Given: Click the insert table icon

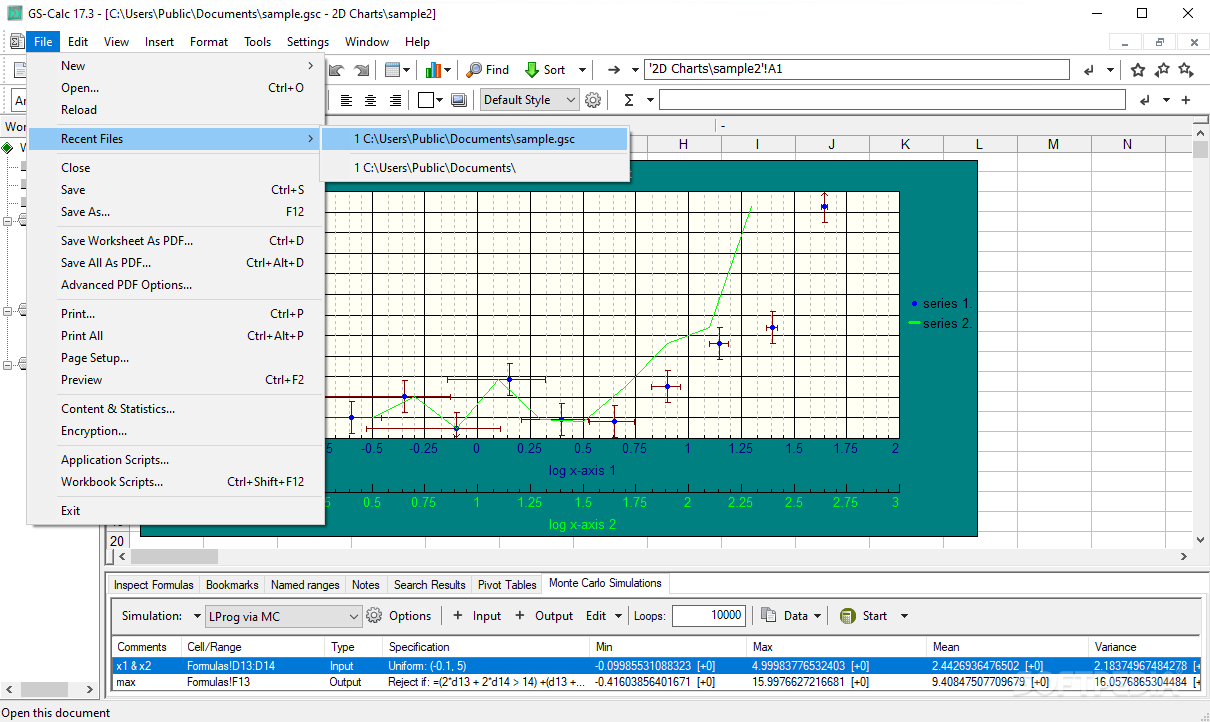Looking at the screenshot, I should point(392,70).
